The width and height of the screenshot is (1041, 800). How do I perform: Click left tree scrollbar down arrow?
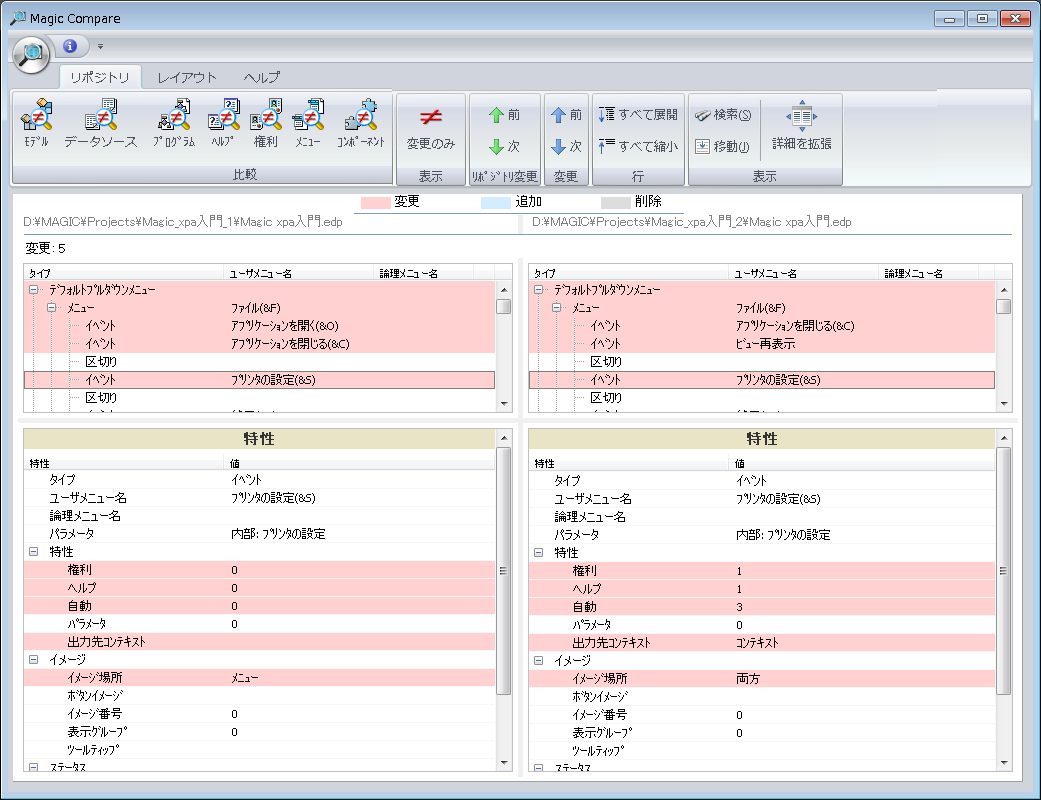(x=504, y=404)
